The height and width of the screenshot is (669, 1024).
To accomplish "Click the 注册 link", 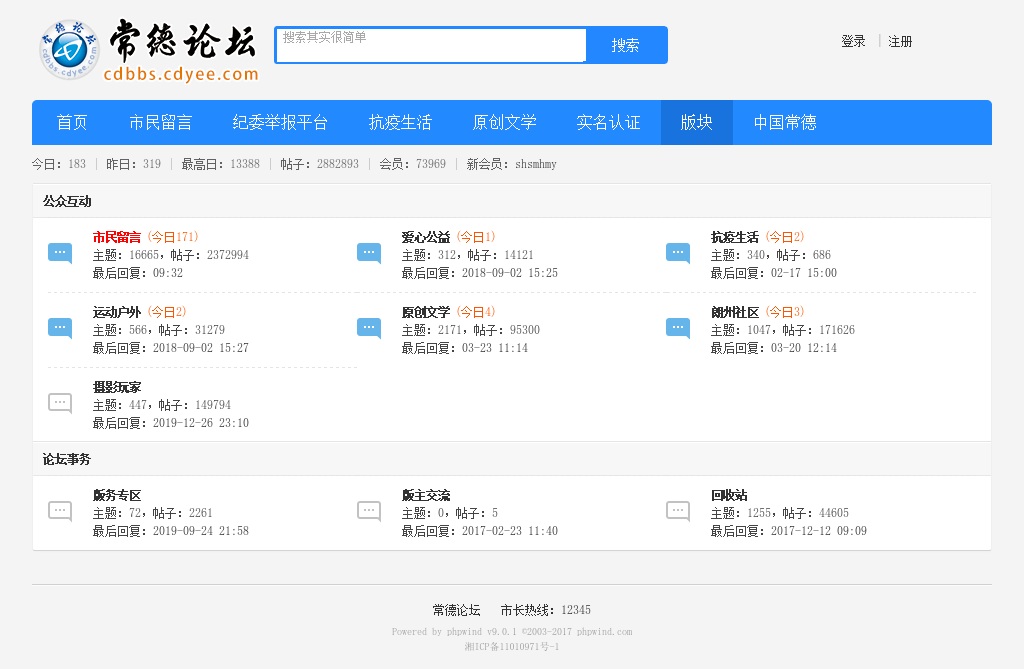I will pyautogui.click(x=900, y=42).
